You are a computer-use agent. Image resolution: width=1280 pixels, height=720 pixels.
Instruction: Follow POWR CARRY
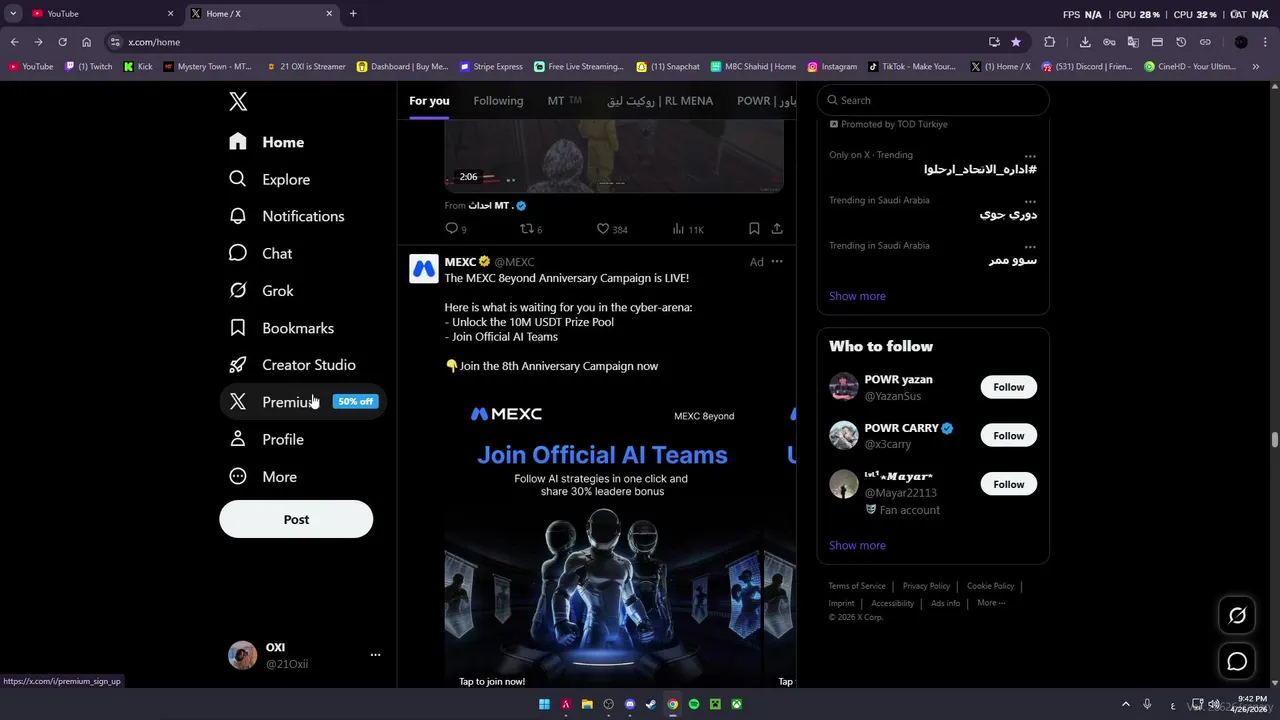point(1008,436)
